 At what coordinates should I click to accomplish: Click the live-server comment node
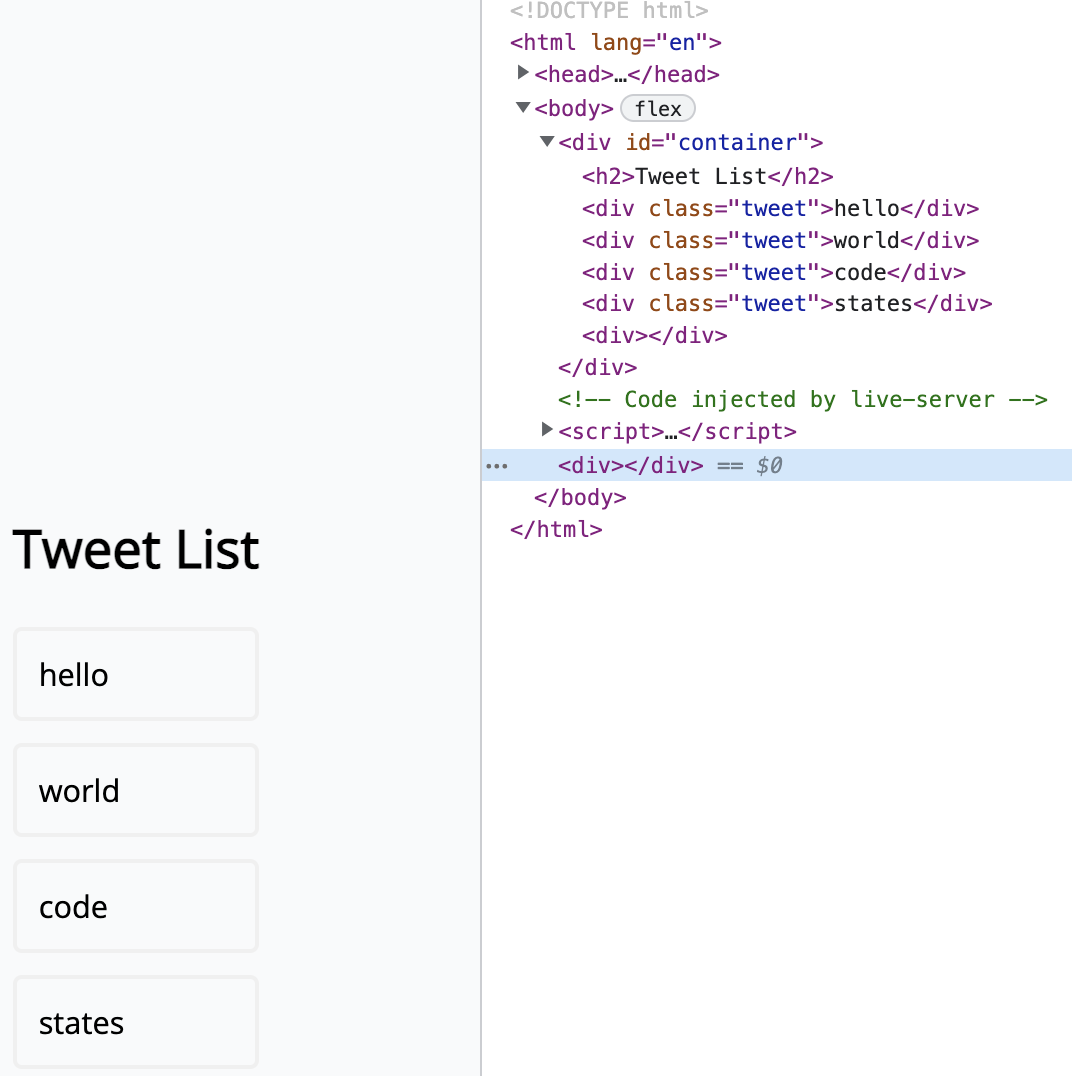point(802,400)
